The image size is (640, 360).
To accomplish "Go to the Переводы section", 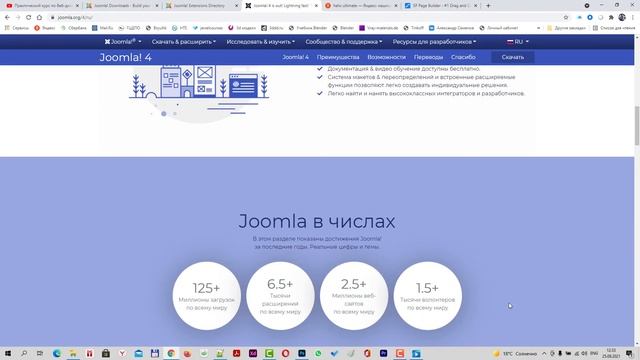I will pos(428,57).
